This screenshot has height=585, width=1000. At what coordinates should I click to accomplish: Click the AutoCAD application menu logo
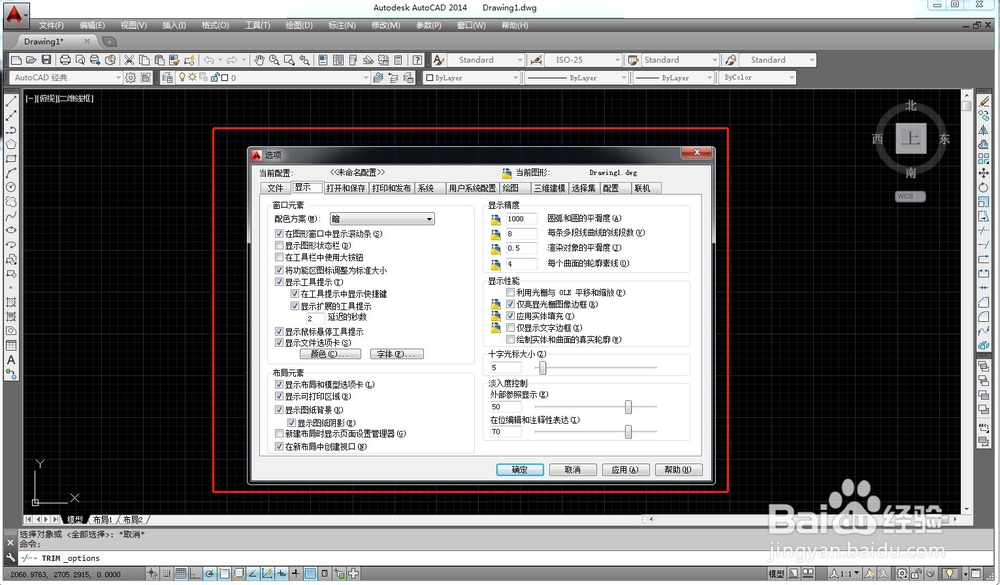pos(15,14)
